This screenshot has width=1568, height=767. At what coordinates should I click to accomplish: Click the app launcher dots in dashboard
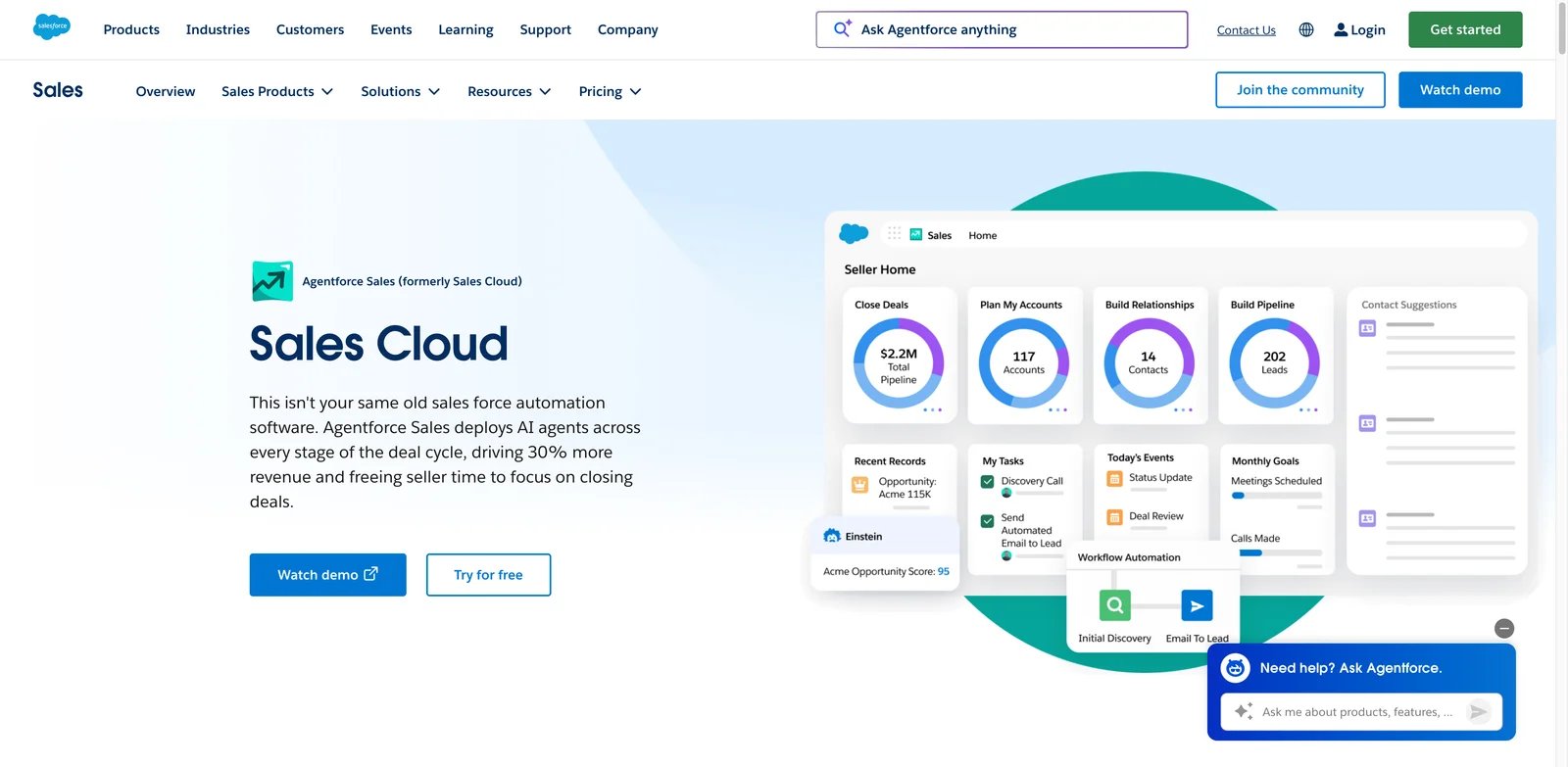pyautogui.click(x=894, y=233)
